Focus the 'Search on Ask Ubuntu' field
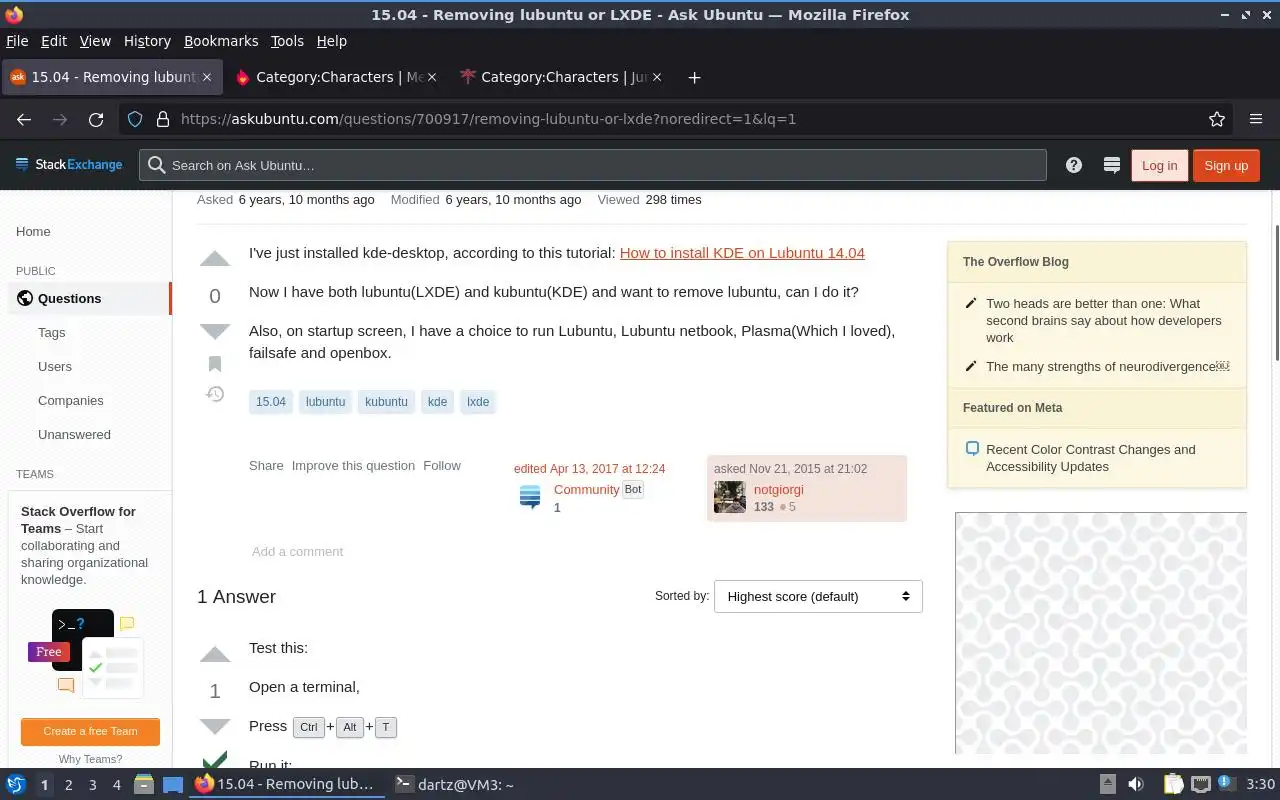The image size is (1280, 800). tap(592, 165)
